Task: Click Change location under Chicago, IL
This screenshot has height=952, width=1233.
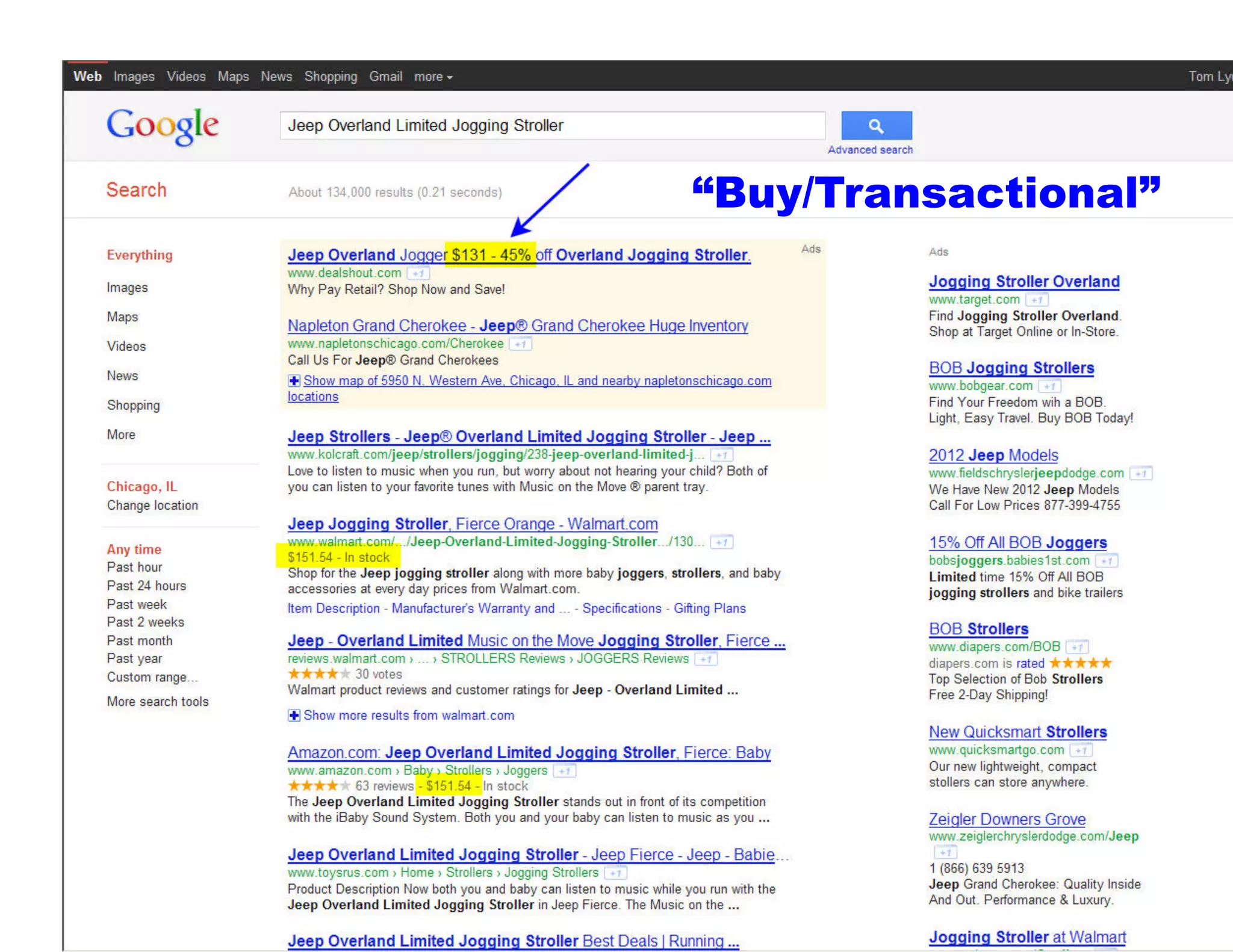Action: click(152, 505)
